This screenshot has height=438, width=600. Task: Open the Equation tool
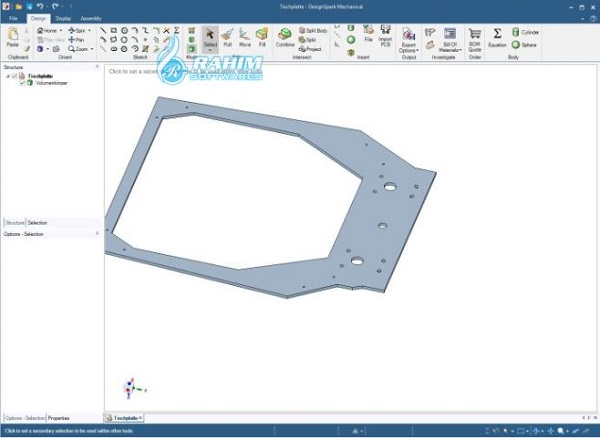(497, 37)
